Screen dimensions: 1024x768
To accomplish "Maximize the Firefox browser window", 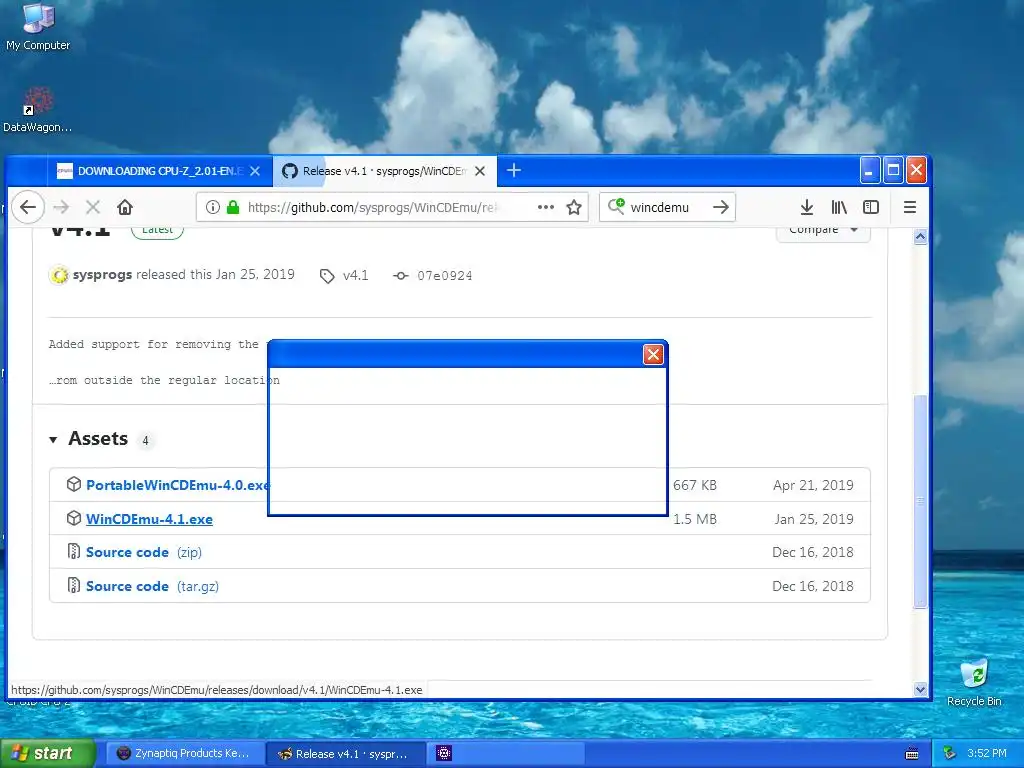I will click(x=893, y=171).
